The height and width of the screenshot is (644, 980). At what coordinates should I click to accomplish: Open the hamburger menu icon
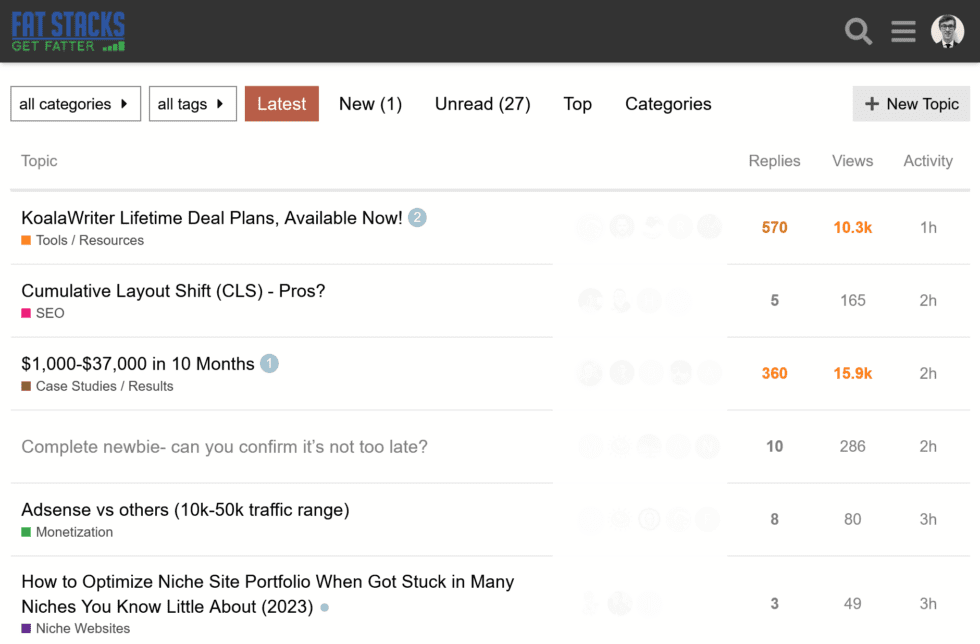click(903, 31)
